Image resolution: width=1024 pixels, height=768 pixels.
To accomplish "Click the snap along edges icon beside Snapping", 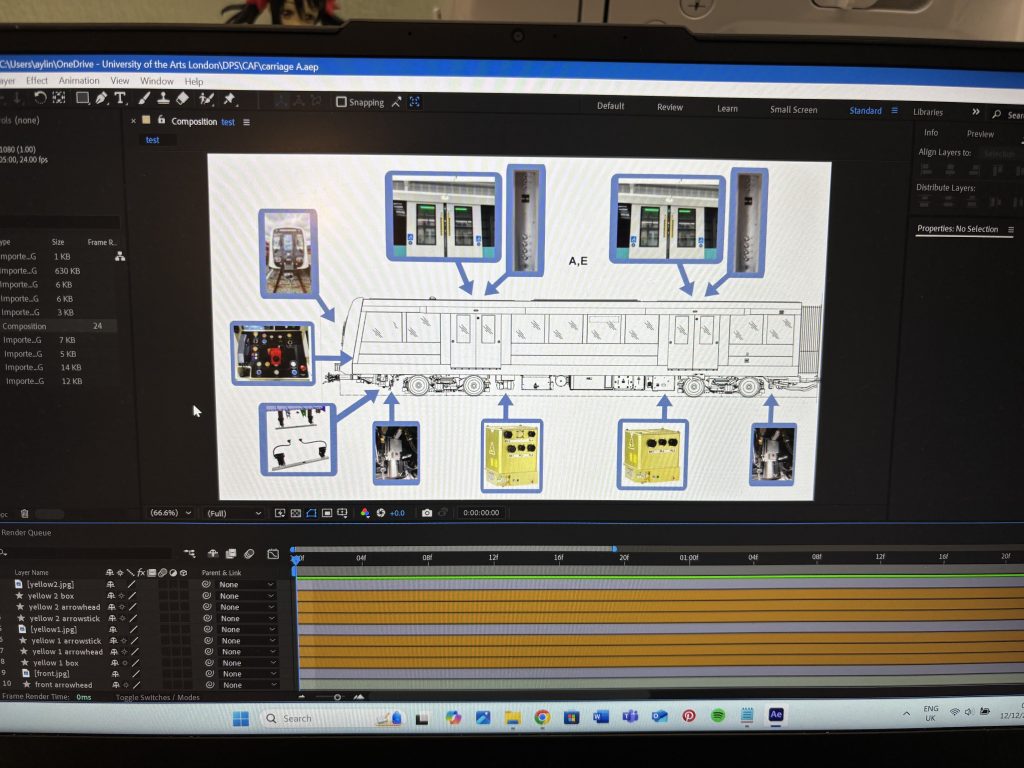I will pyautogui.click(x=396, y=102).
